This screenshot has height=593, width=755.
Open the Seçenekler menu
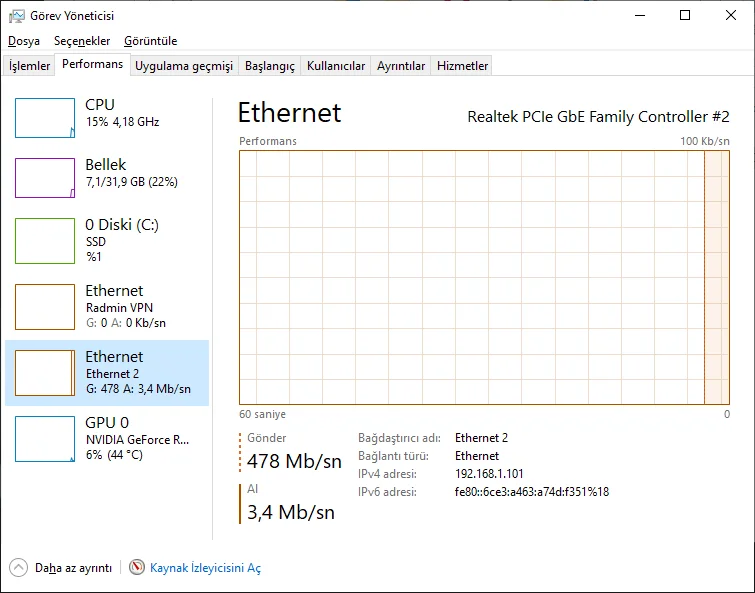(82, 41)
